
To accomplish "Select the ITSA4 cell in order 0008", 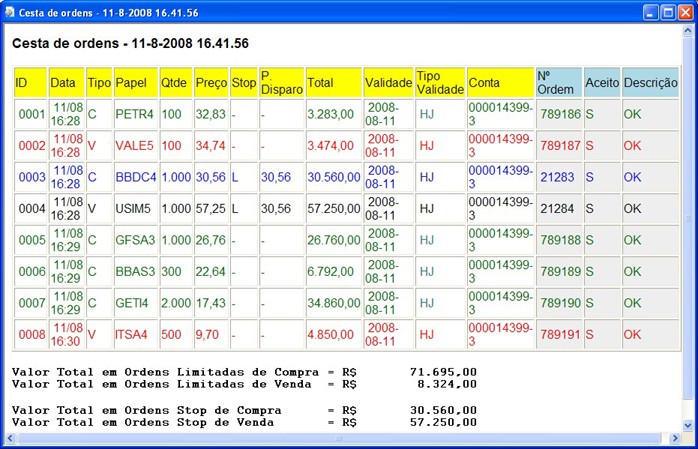I will tap(135, 334).
